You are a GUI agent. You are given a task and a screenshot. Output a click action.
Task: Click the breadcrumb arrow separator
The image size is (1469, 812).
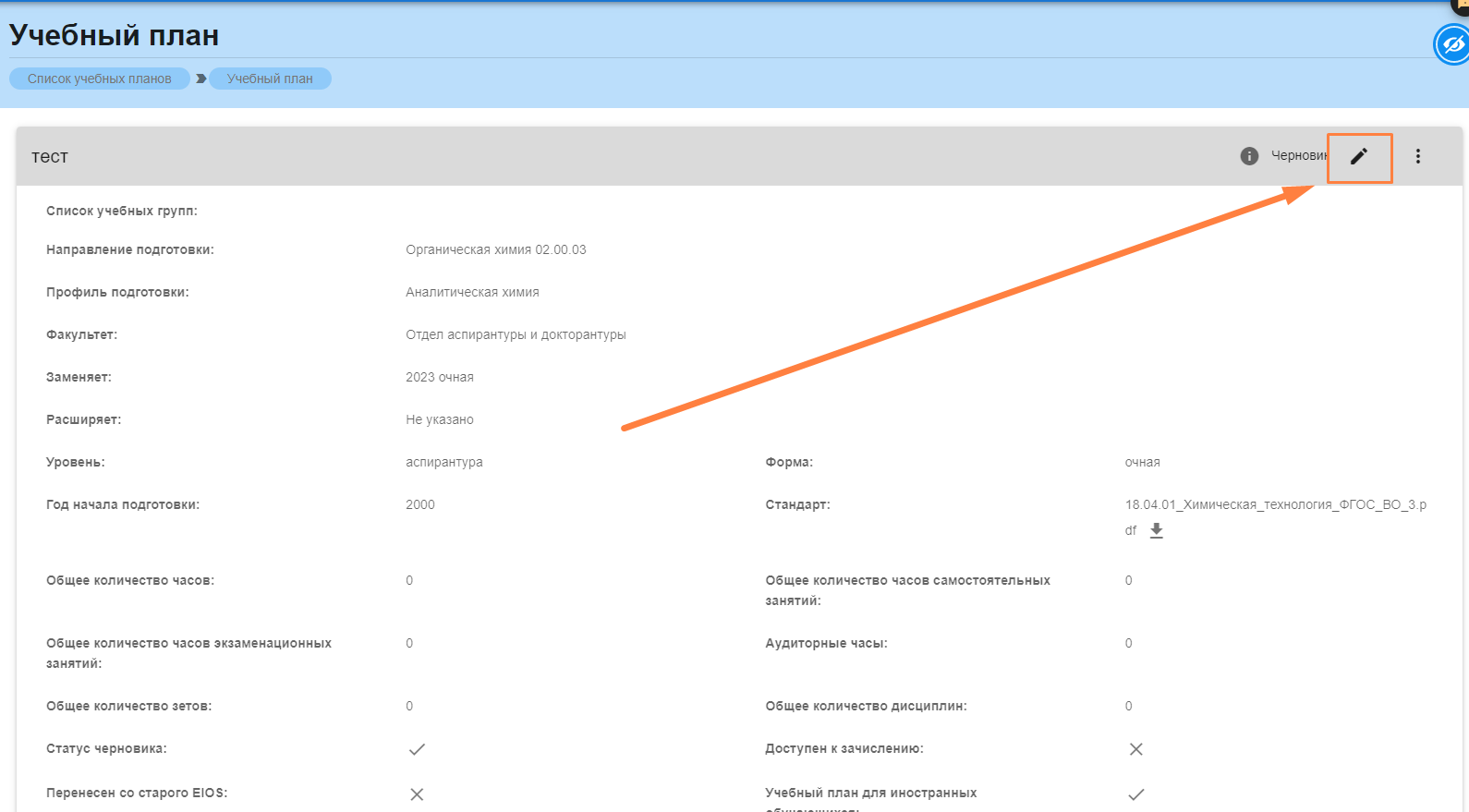[200, 79]
